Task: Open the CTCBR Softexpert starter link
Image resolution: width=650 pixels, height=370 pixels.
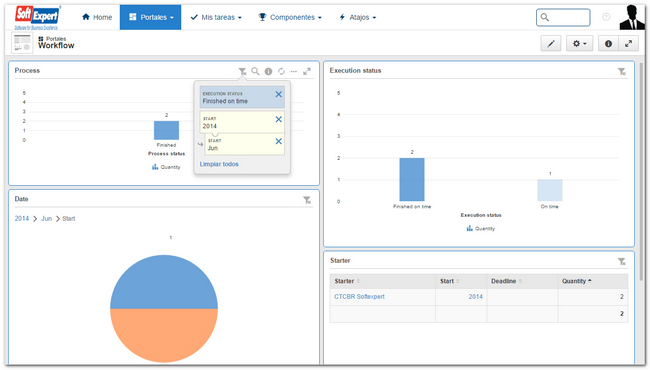Action: 359,297
